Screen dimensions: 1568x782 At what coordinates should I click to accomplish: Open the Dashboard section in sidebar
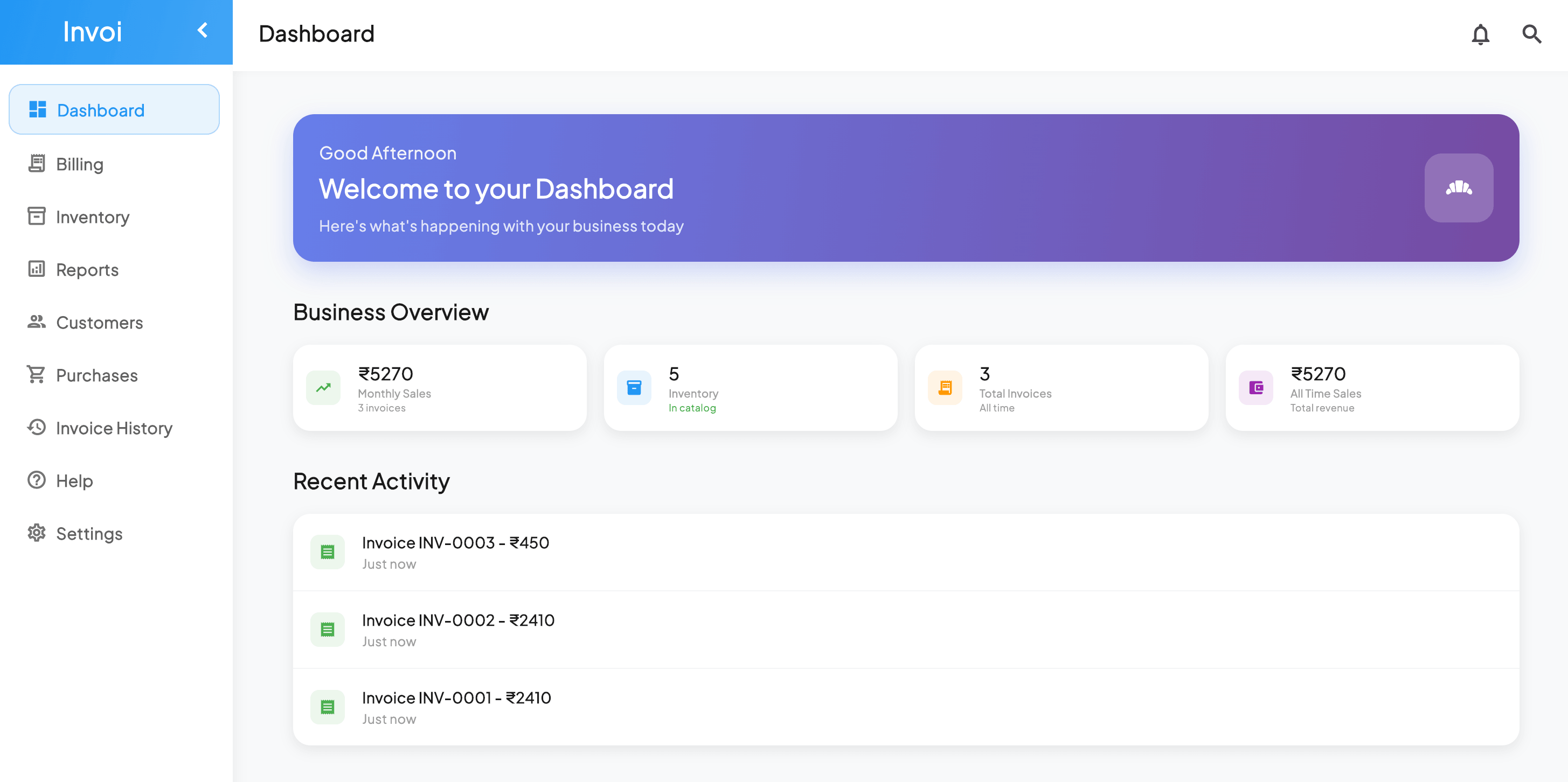click(100, 109)
